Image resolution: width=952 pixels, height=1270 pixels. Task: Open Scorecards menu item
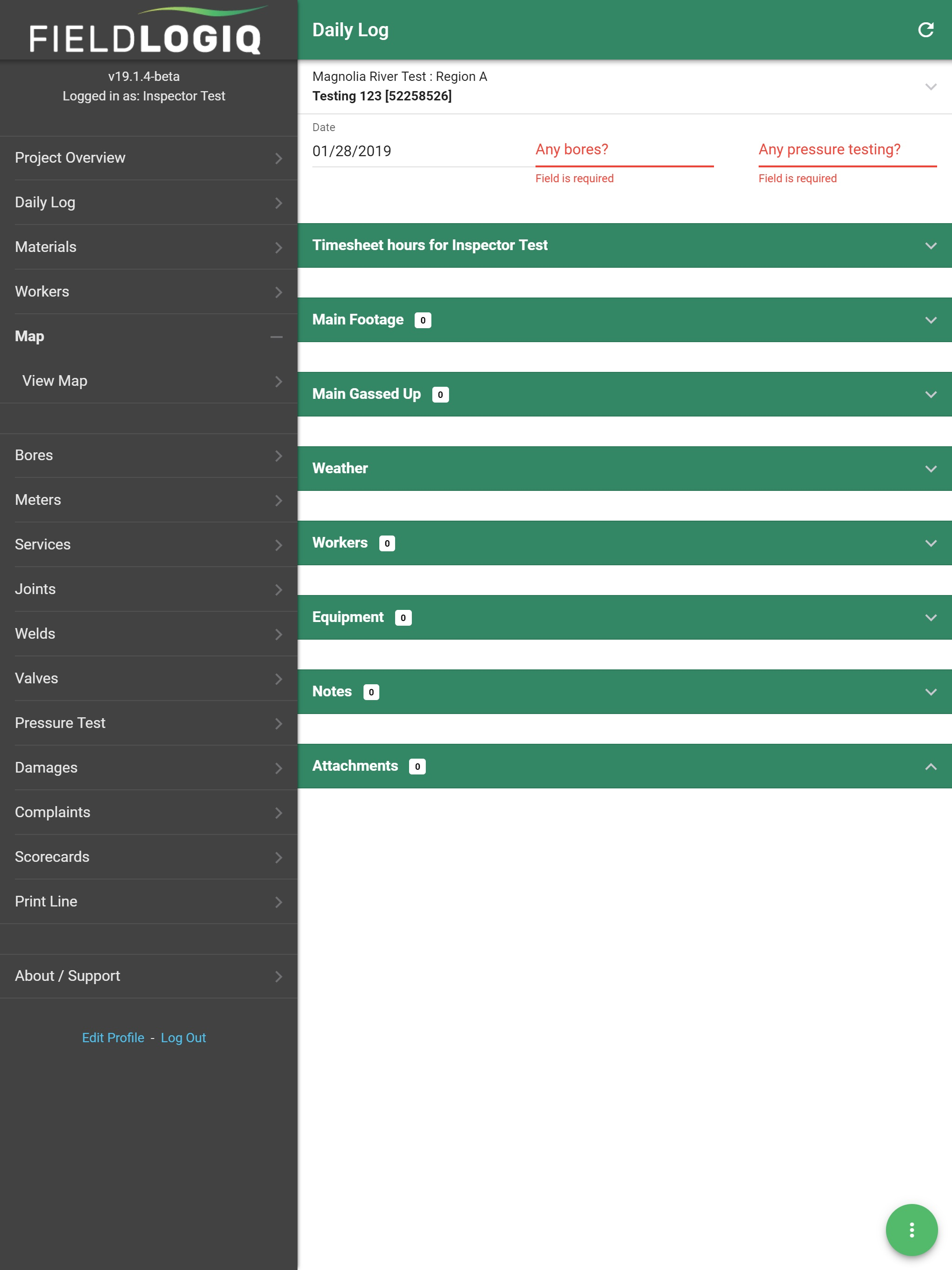click(x=149, y=857)
